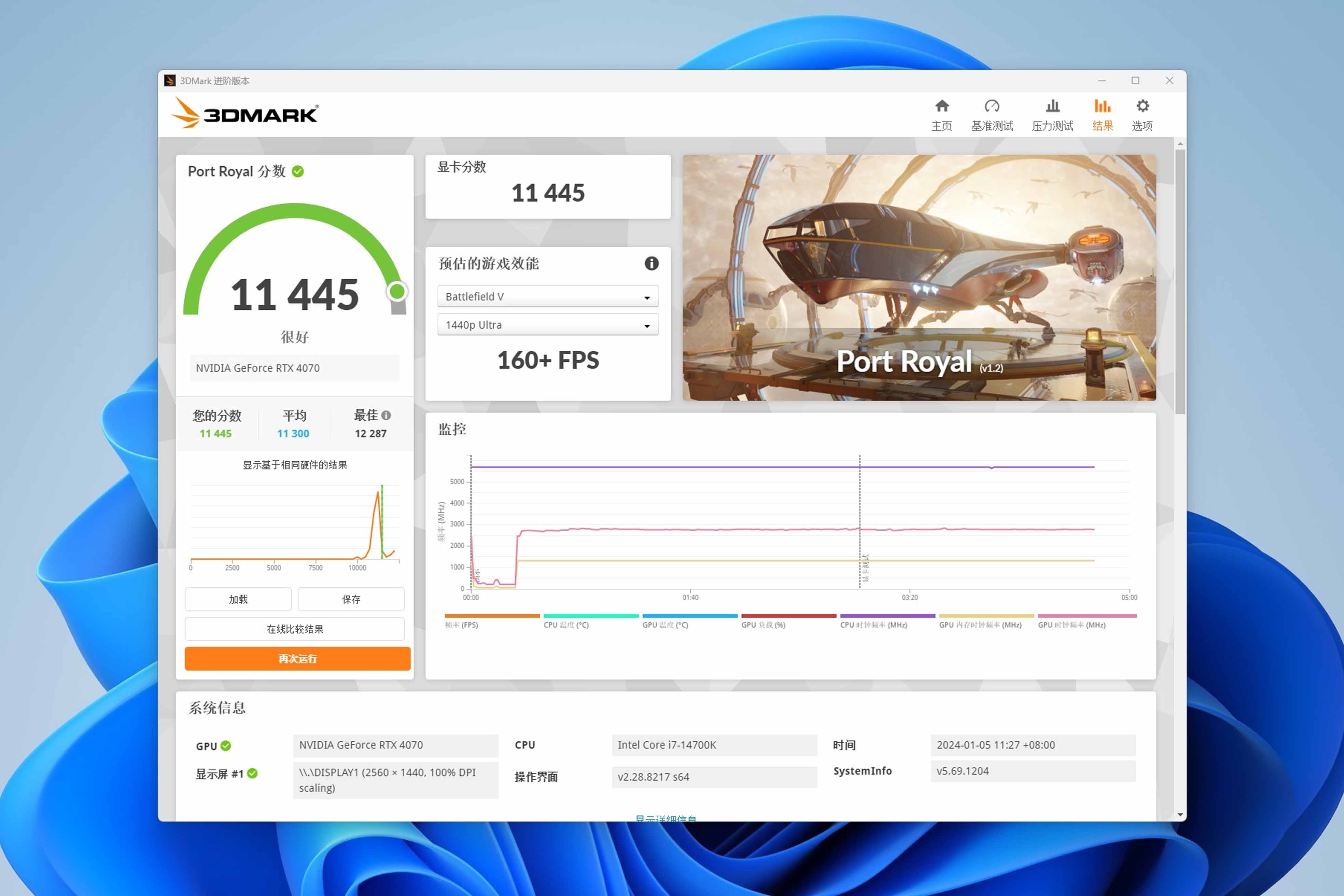
Task: Click the dashed timeline marker in monitoring chart
Action: 859,521
